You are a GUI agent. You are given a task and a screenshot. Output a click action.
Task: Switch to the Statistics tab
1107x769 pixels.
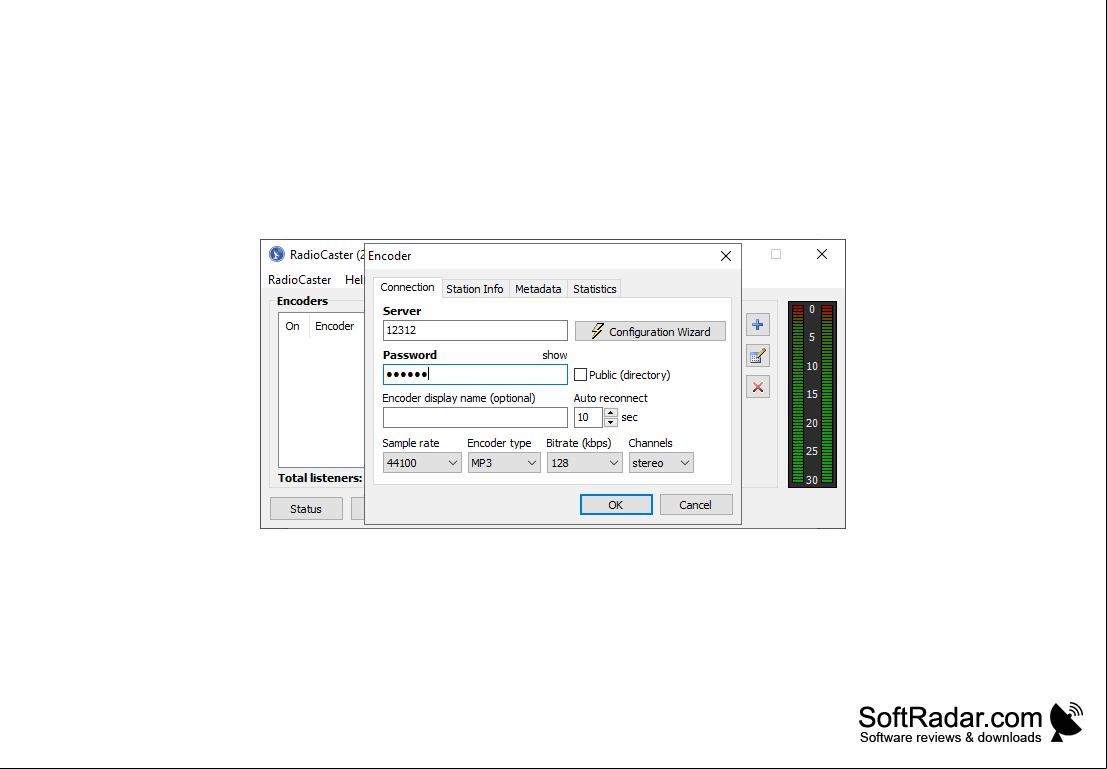[x=594, y=289]
